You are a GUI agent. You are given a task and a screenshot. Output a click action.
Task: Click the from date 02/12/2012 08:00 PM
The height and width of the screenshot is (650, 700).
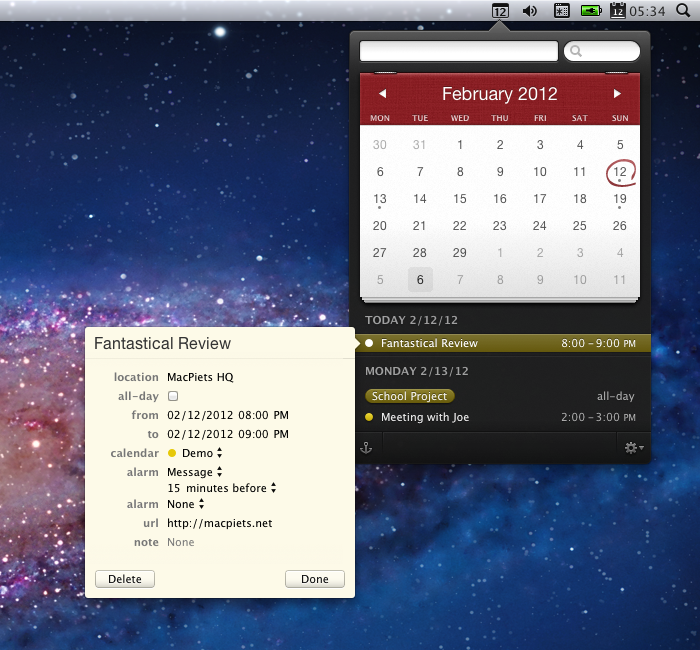[228, 415]
